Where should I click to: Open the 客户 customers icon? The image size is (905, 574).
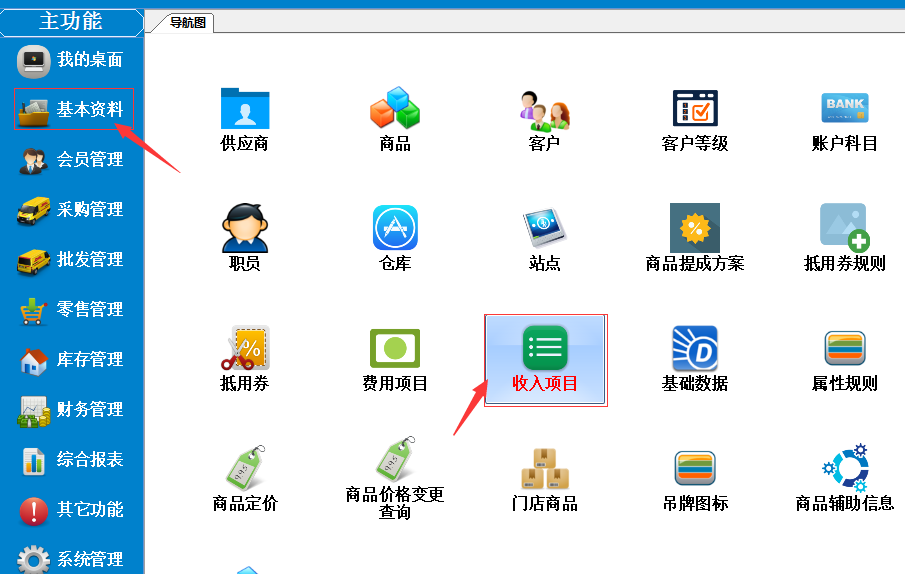[544, 110]
